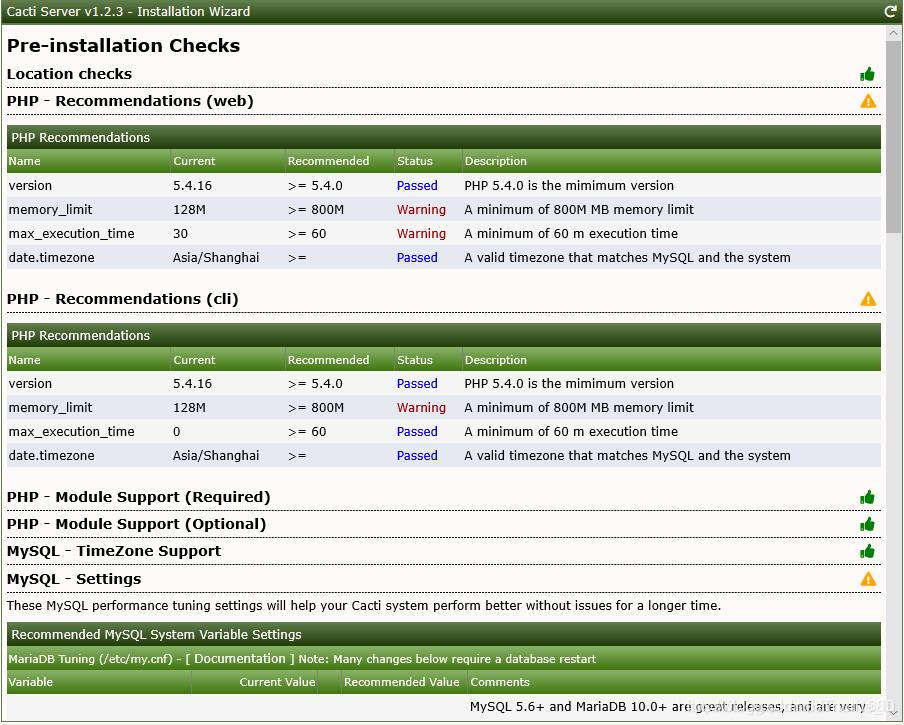This screenshot has width=904, height=725.
Task: Click thumbs-up icon for MySQL TimeZone Support
Action: click(867, 552)
